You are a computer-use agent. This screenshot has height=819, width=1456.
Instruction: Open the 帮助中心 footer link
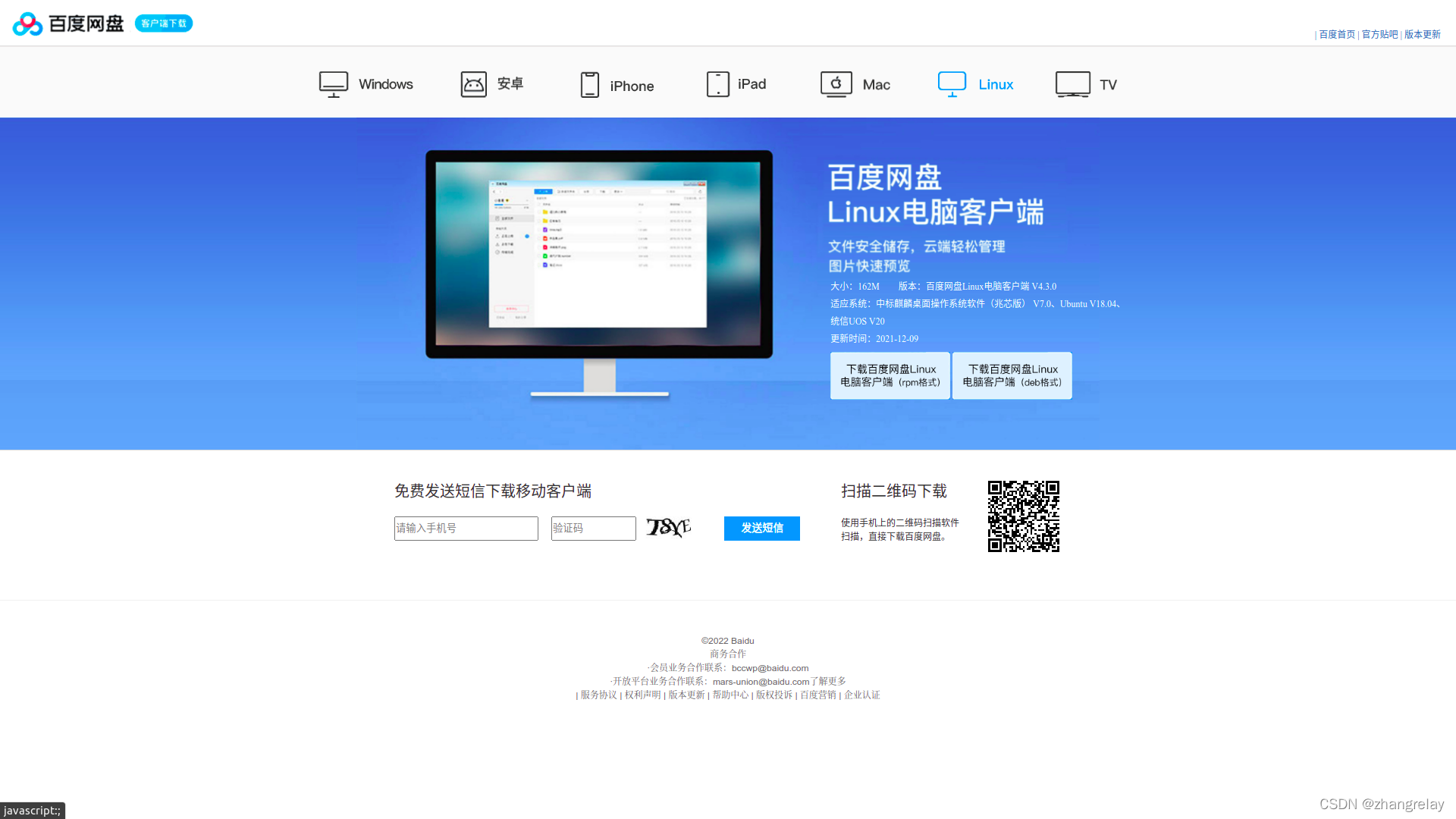(730, 695)
